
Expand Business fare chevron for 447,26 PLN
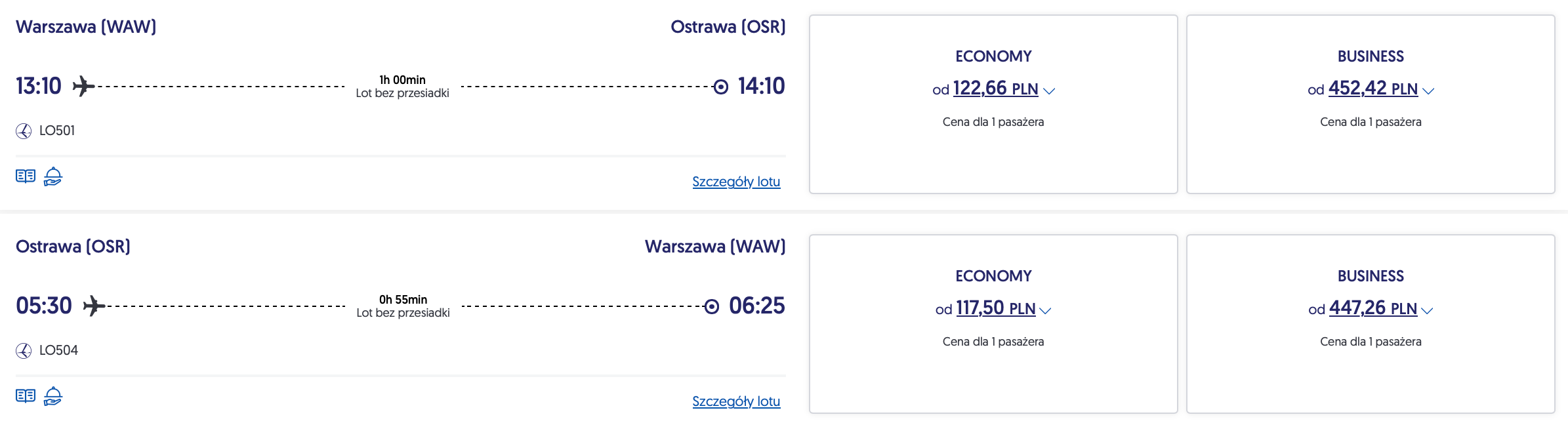click(1427, 311)
